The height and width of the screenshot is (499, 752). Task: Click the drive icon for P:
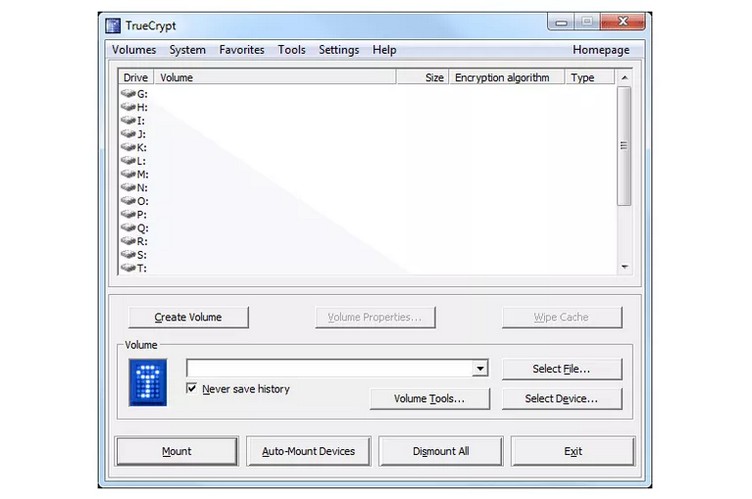(x=128, y=214)
